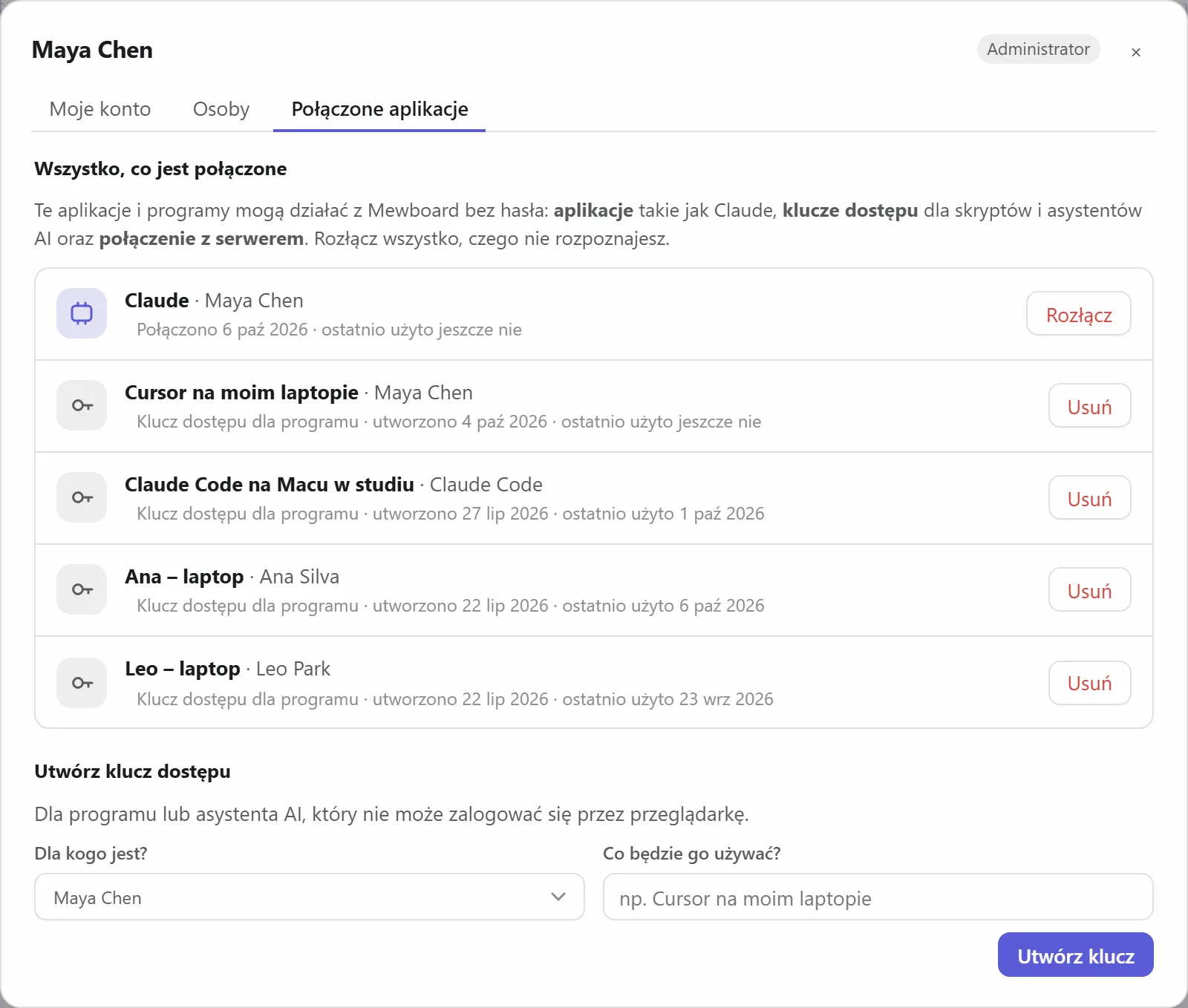Image resolution: width=1188 pixels, height=1008 pixels.
Task: Click key icon for Cursor na moim laptopie
Action: [82, 405]
